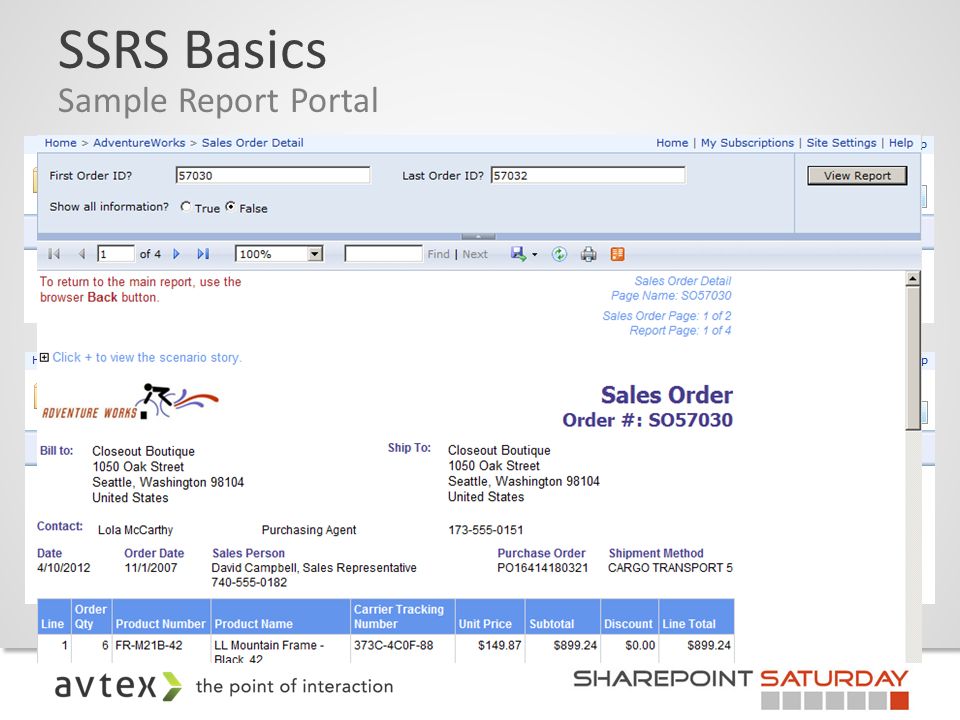Click 'Click + to view the scenario story'
The image size is (960, 720).
click(x=147, y=358)
